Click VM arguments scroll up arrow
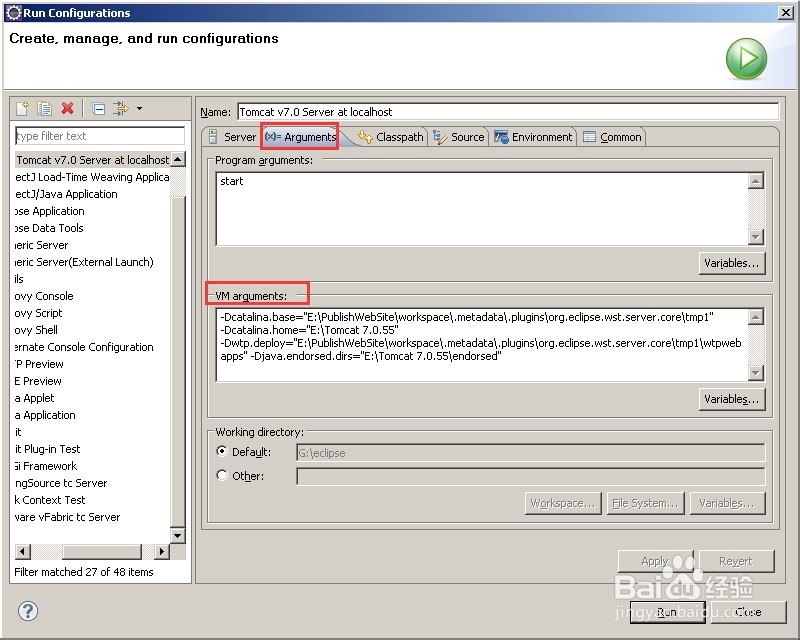Screen dimensions: 800x640 (x=756, y=316)
